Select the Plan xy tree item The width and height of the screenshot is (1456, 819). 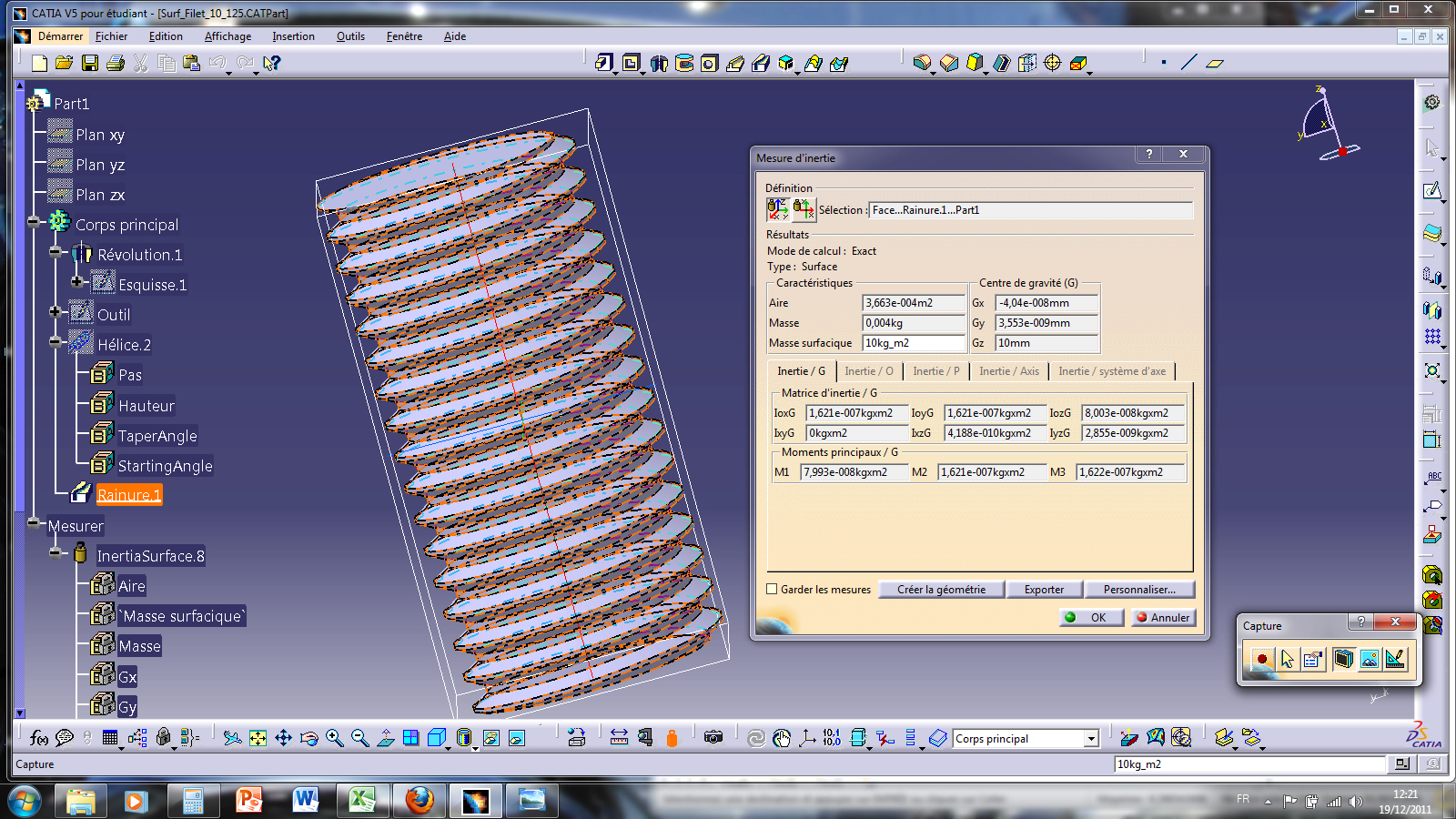click(x=100, y=135)
